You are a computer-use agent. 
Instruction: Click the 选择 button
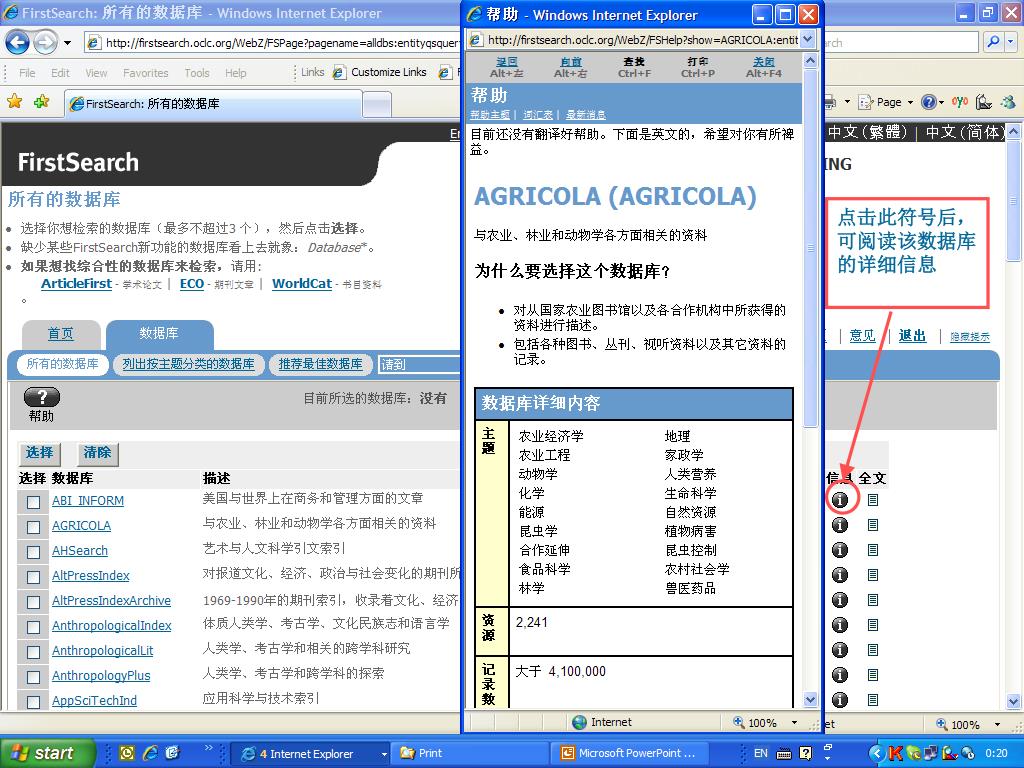click(x=39, y=453)
